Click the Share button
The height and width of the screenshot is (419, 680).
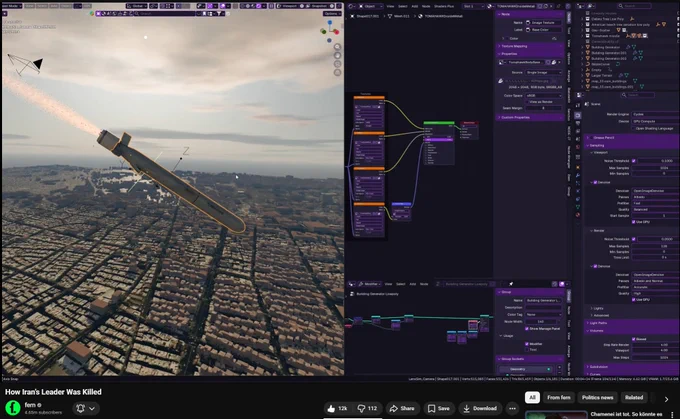point(402,408)
